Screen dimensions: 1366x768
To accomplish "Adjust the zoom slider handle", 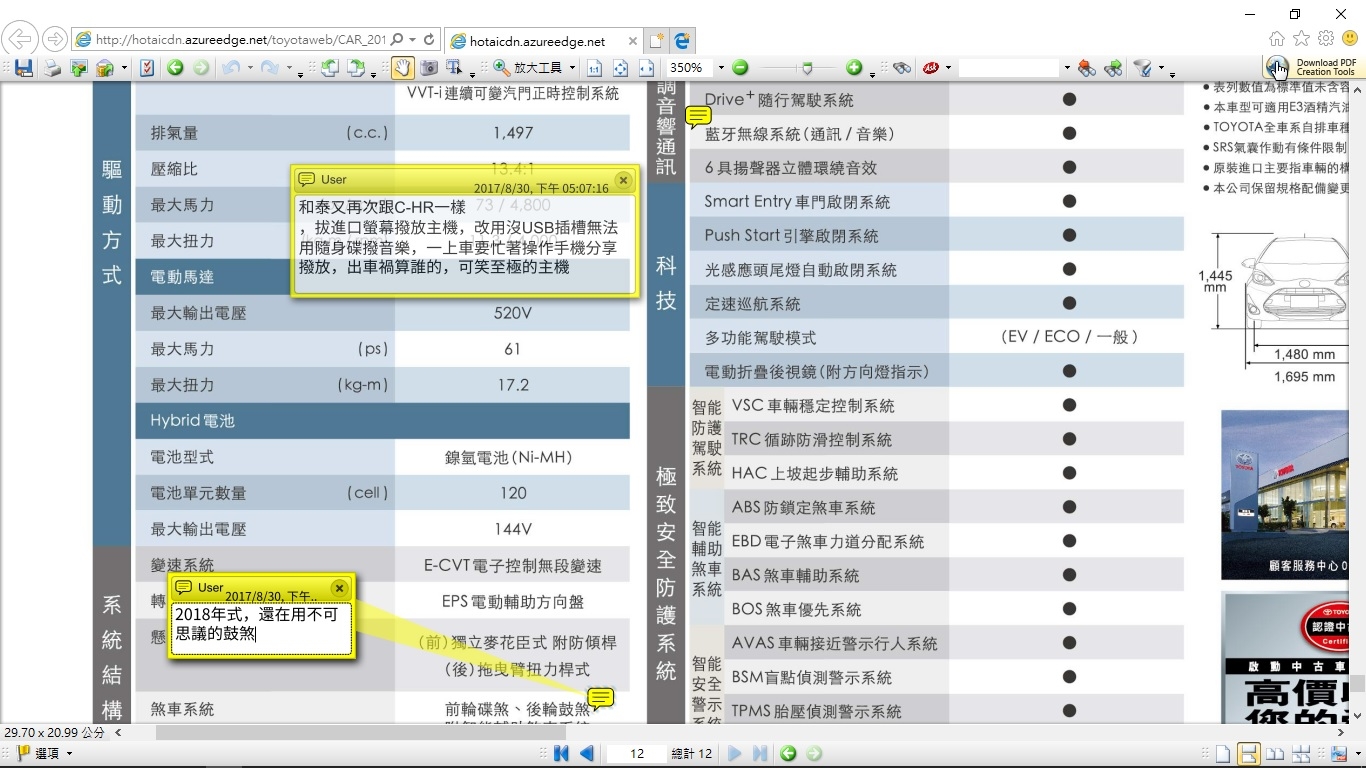I will click(x=806, y=68).
